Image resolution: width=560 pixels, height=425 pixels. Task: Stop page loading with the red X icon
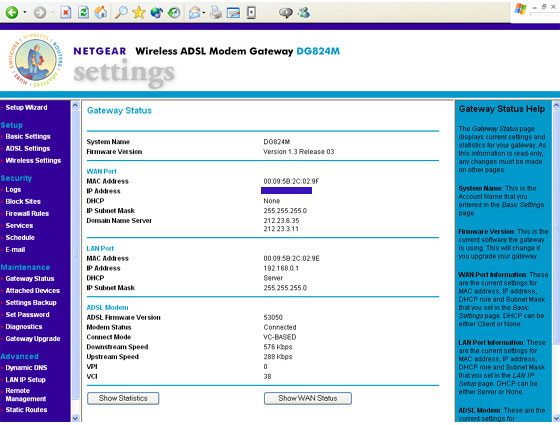pos(66,13)
